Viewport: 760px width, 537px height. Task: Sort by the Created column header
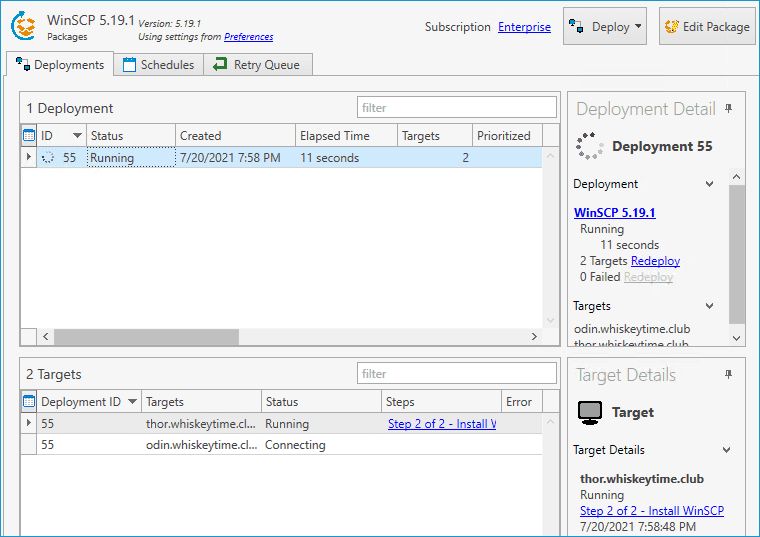[235, 136]
